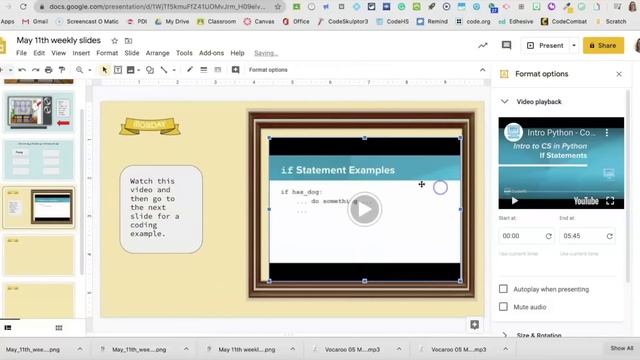Select the slide thumbnail with framed video
Viewport: 640px width, 360px height.
point(39,208)
